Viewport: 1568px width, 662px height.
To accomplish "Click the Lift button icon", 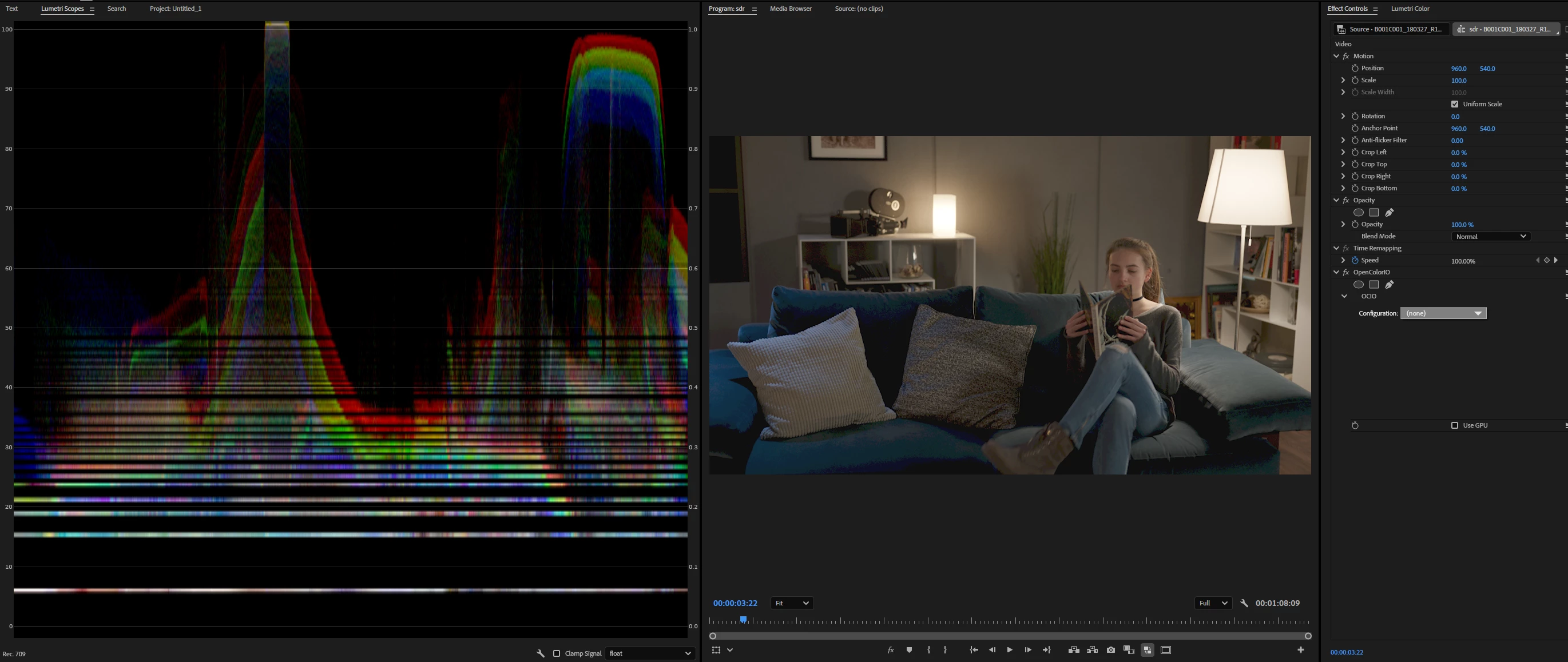I will [1074, 650].
